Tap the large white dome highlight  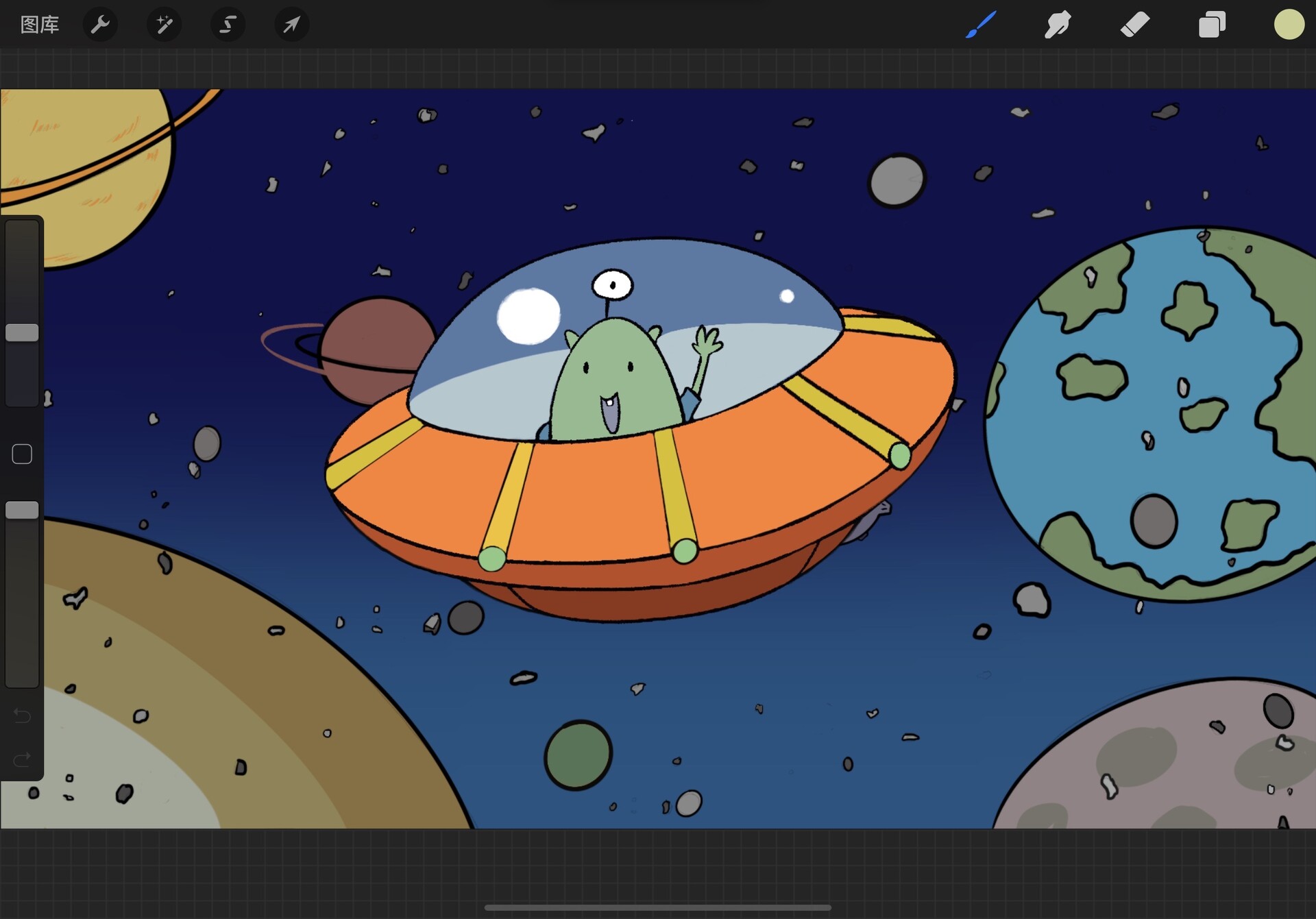[528, 316]
